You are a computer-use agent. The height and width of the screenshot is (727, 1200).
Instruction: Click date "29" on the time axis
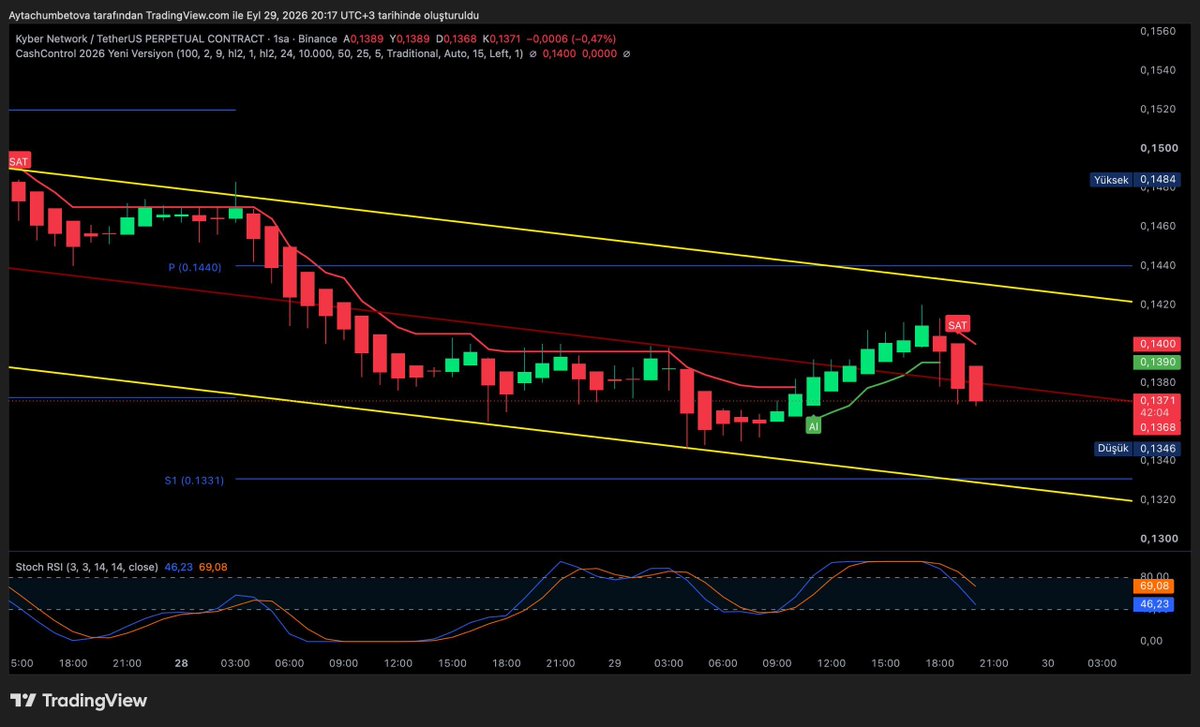tap(615, 663)
